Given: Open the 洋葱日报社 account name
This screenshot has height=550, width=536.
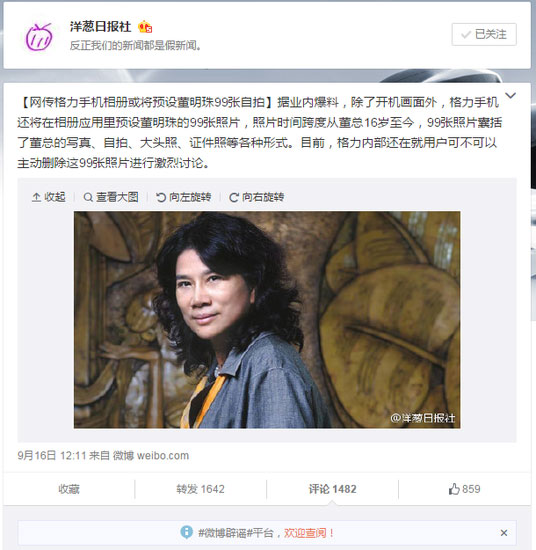Looking at the screenshot, I should (x=100, y=27).
